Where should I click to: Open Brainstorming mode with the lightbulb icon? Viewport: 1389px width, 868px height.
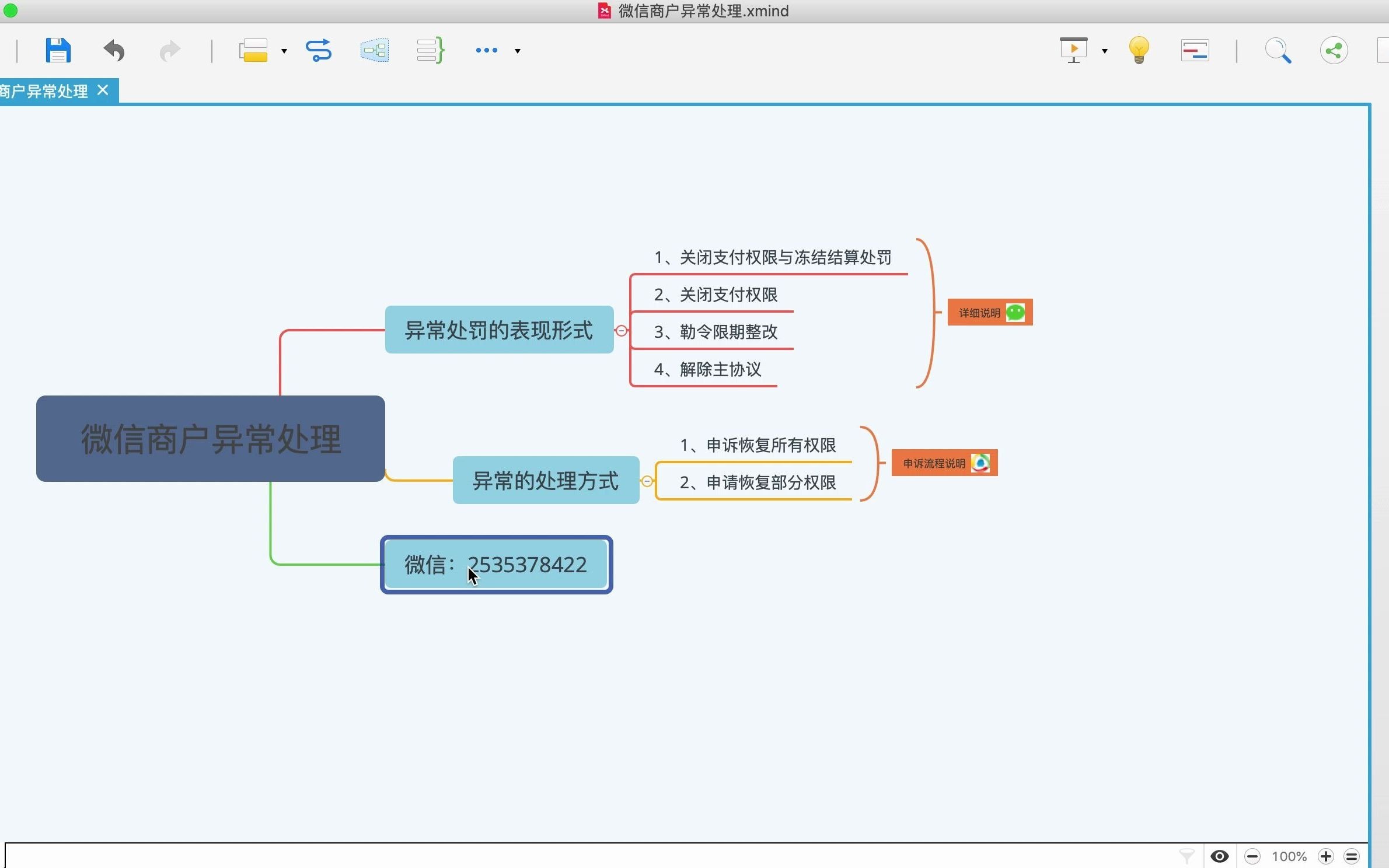(x=1139, y=51)
